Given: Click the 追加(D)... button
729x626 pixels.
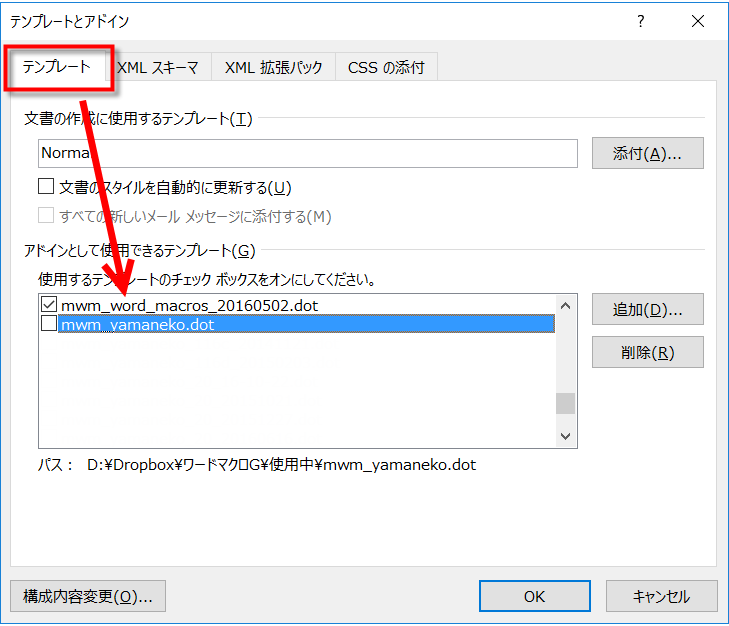Looking at the screenshot, I should coord(647,309).
